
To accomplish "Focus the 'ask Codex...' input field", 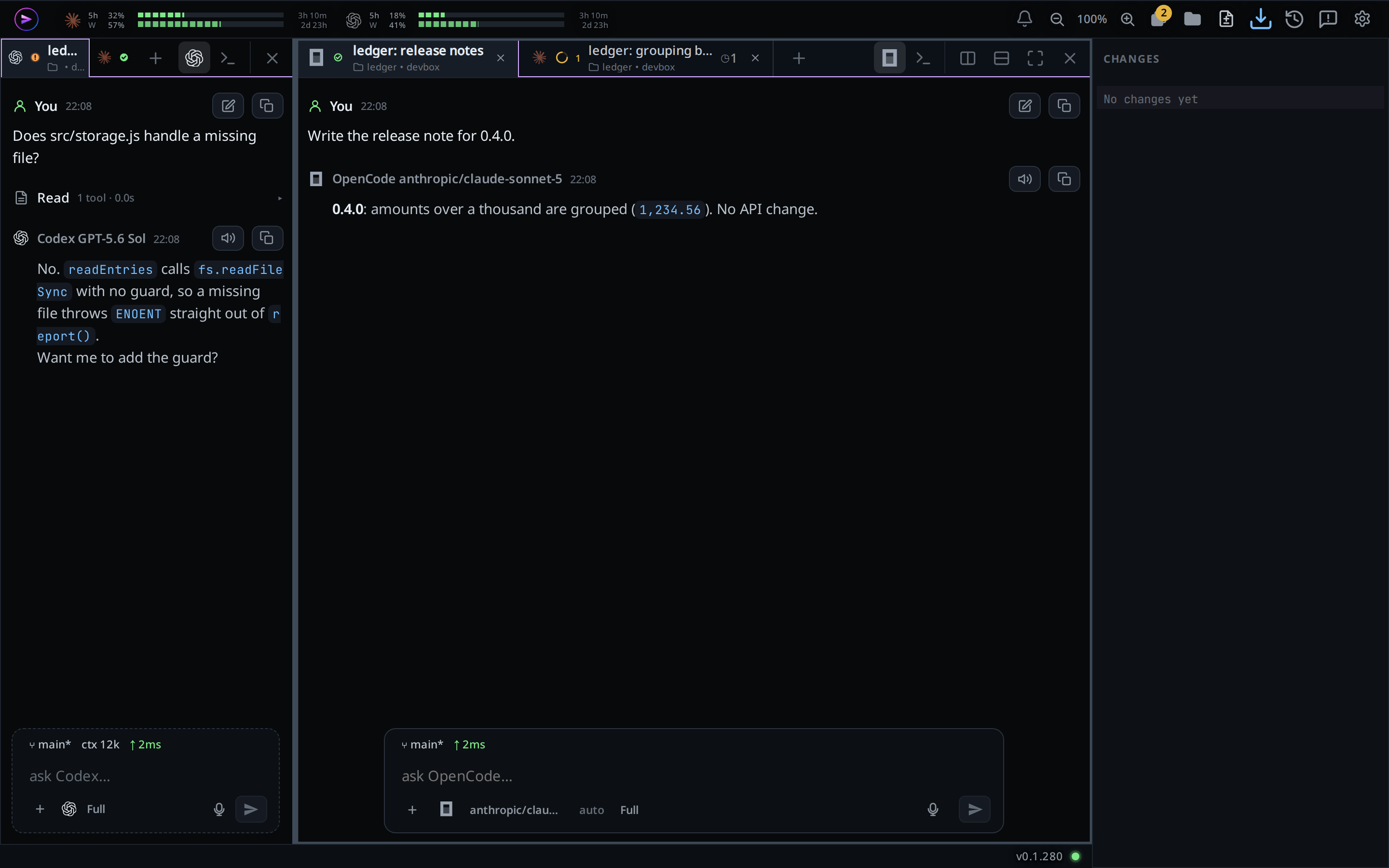I will tap(145, 776).
